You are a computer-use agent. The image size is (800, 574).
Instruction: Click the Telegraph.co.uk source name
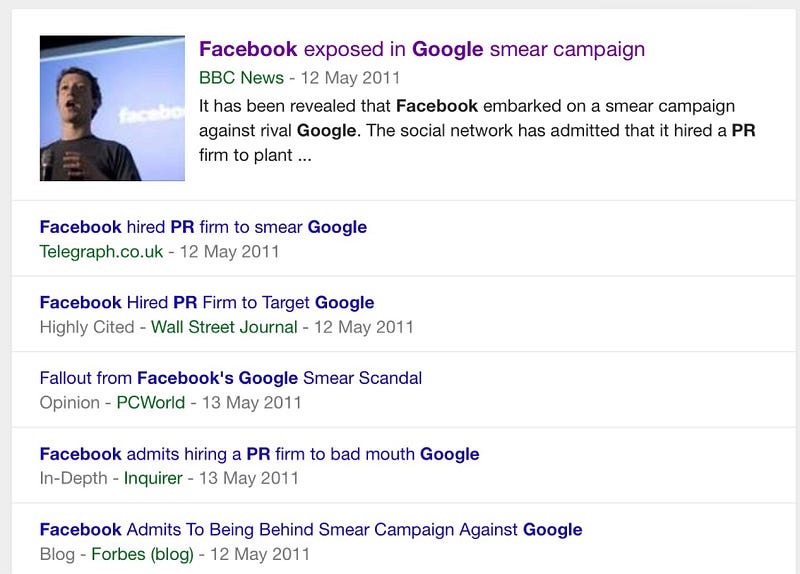pos(102,252)
